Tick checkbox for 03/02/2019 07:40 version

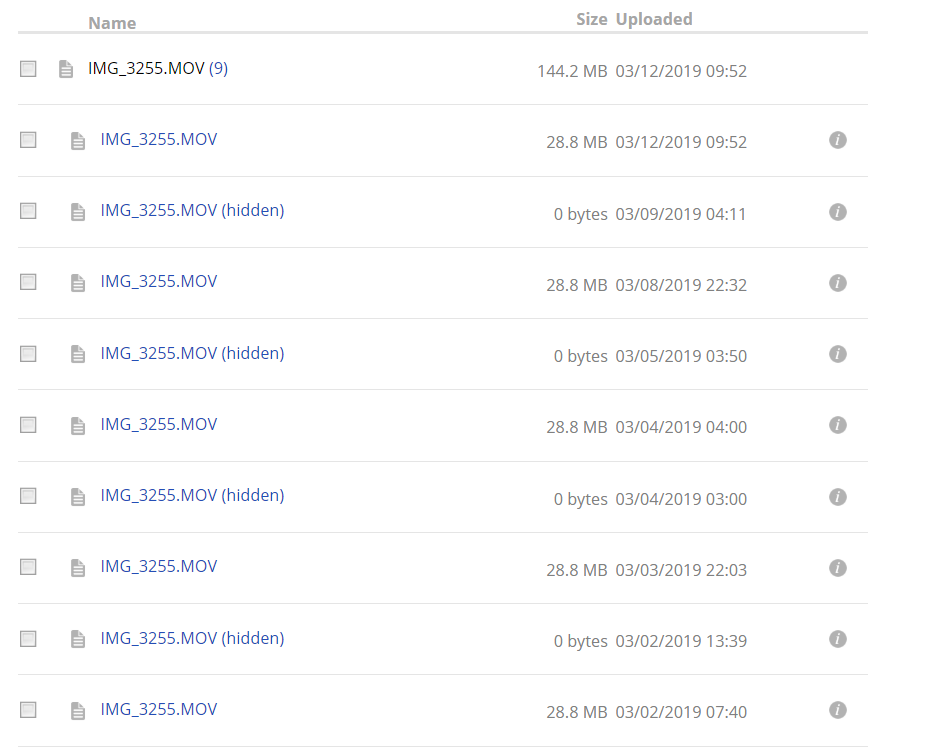[x=28, y=710]
